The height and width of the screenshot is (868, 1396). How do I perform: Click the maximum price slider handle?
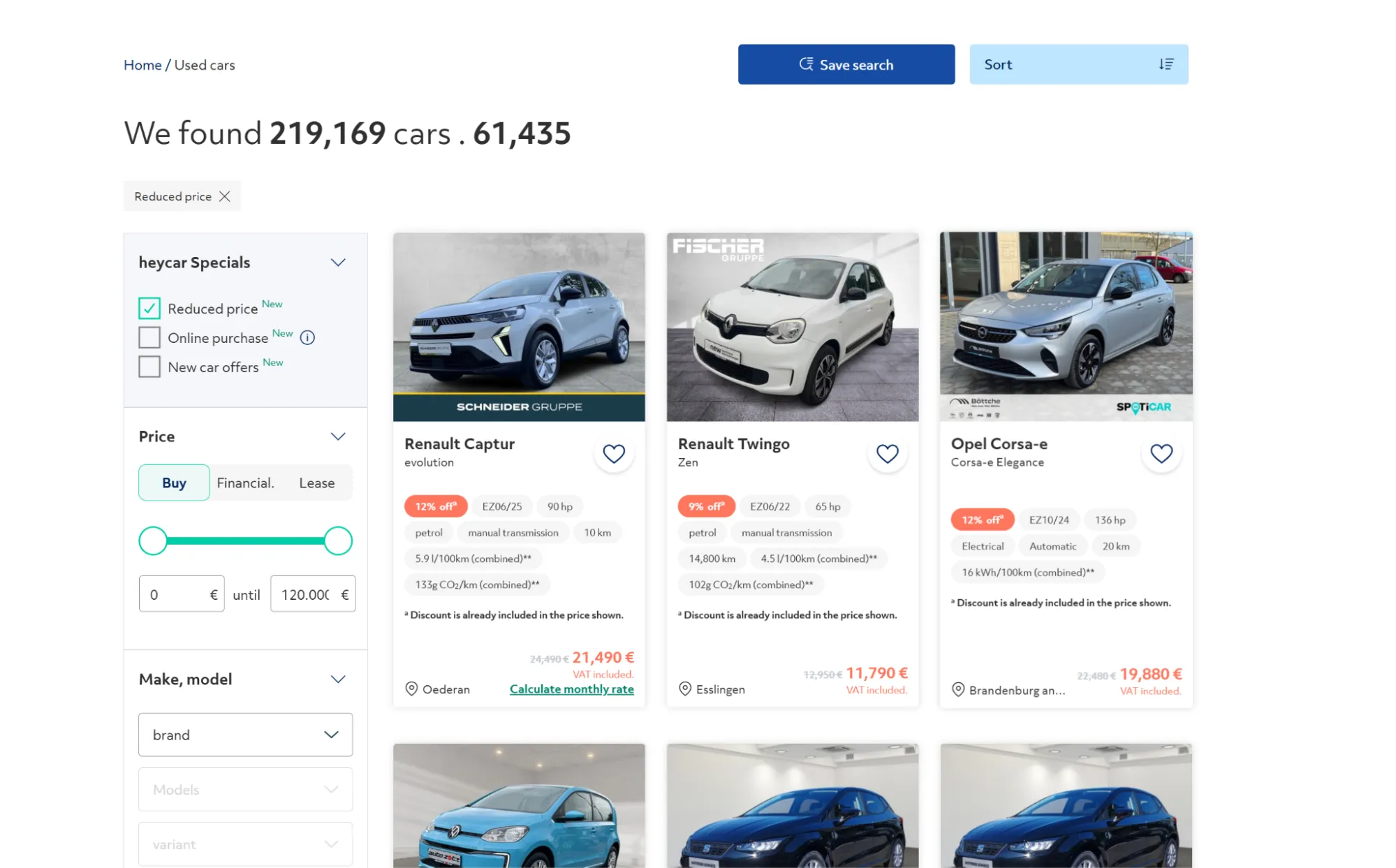338,540
